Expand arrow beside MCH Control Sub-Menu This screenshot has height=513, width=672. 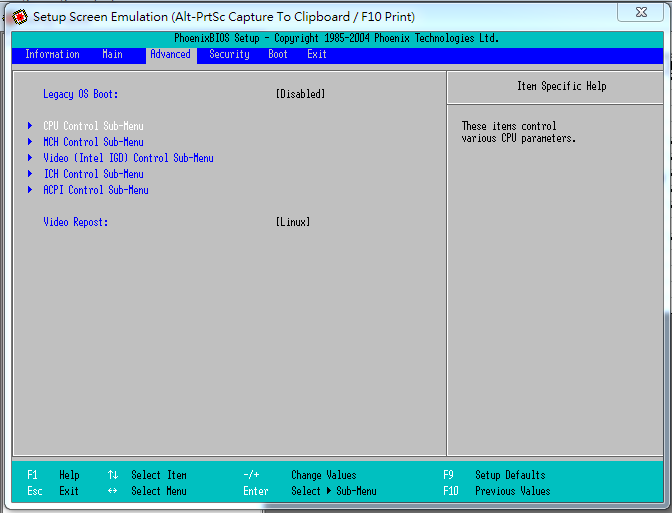pos(30,141)
